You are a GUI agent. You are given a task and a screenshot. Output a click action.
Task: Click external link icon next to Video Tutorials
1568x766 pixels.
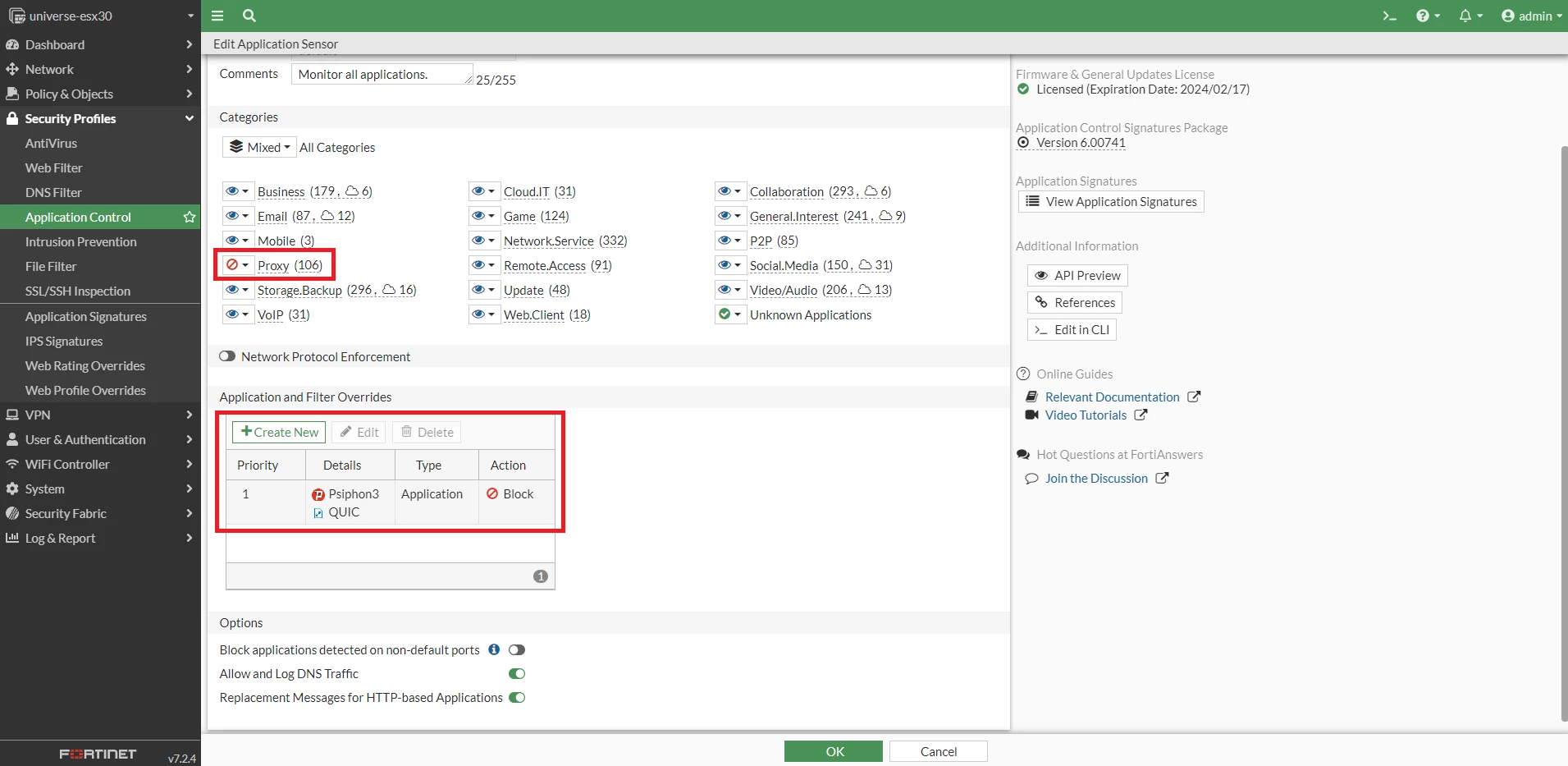pos(1141,415)
